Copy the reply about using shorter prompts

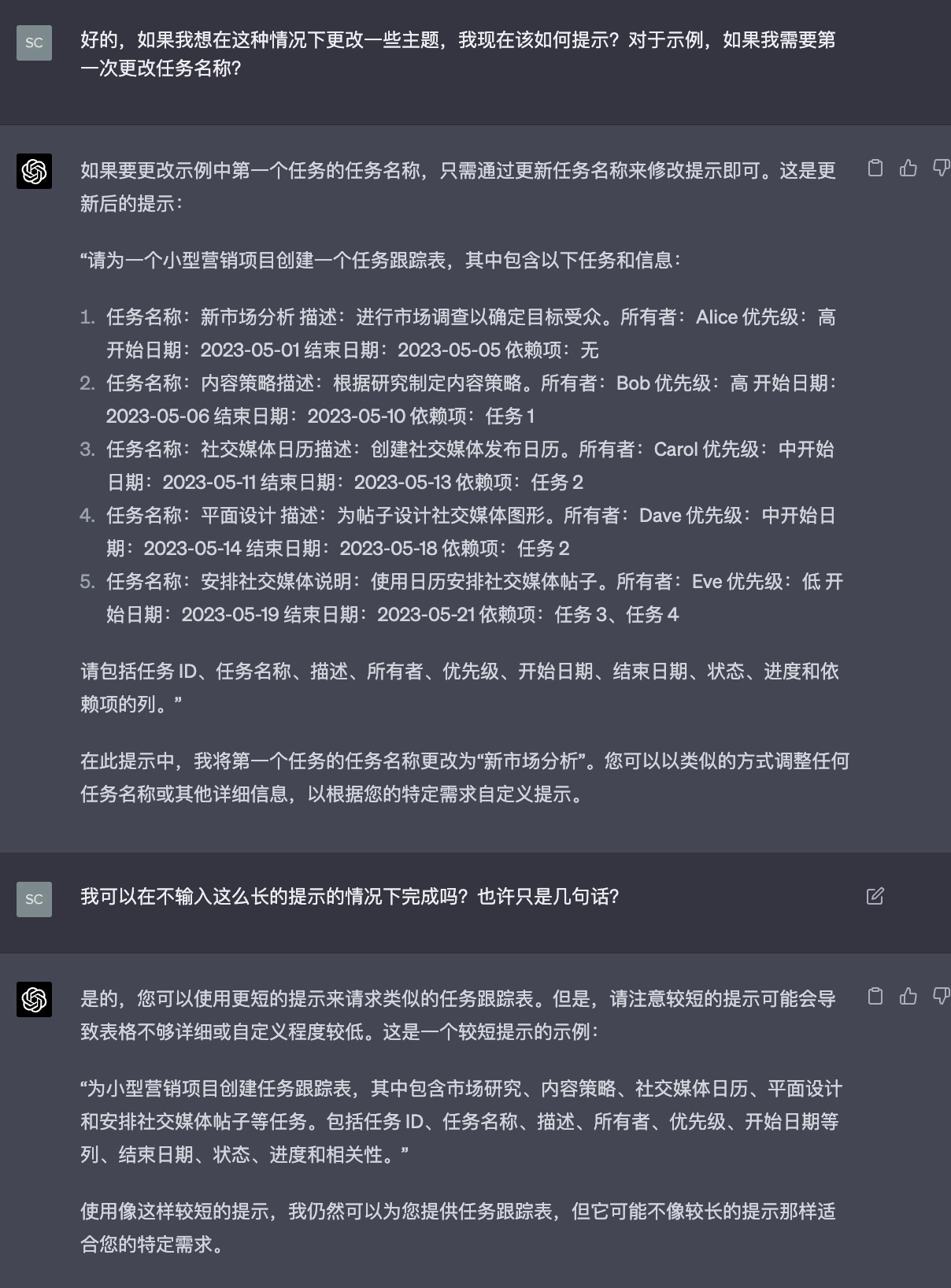[x=875, y=997]
